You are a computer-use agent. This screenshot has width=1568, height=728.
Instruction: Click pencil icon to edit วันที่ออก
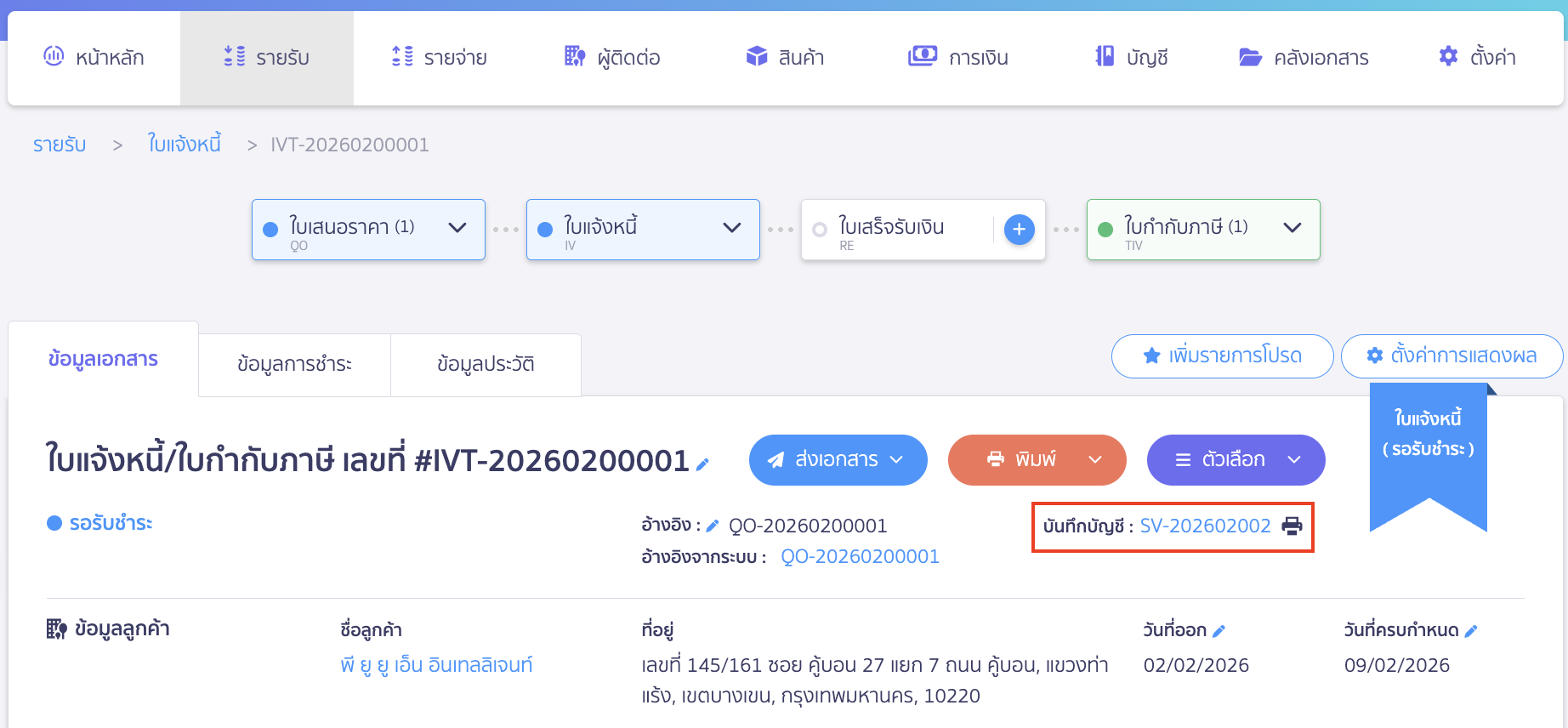tap(1219, 631)
